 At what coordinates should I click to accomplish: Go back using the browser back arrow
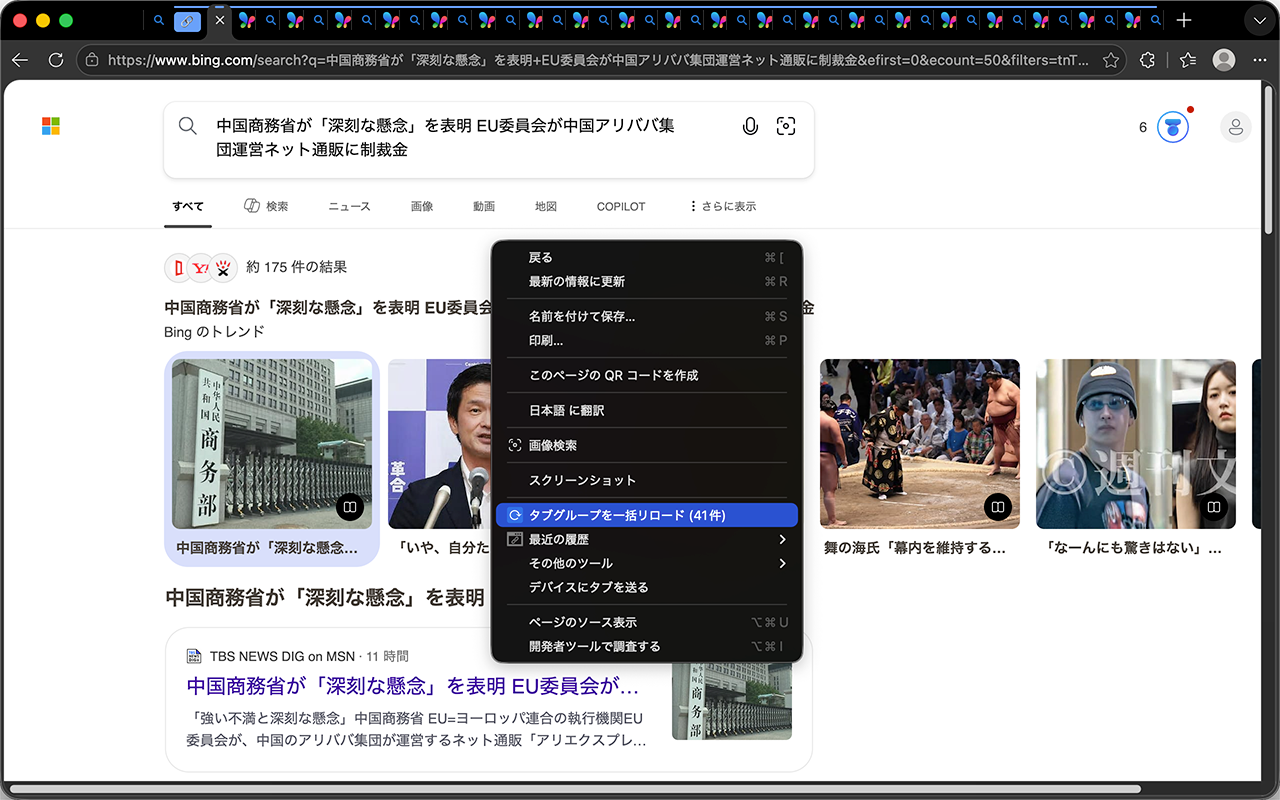click(x=20, y=60)
